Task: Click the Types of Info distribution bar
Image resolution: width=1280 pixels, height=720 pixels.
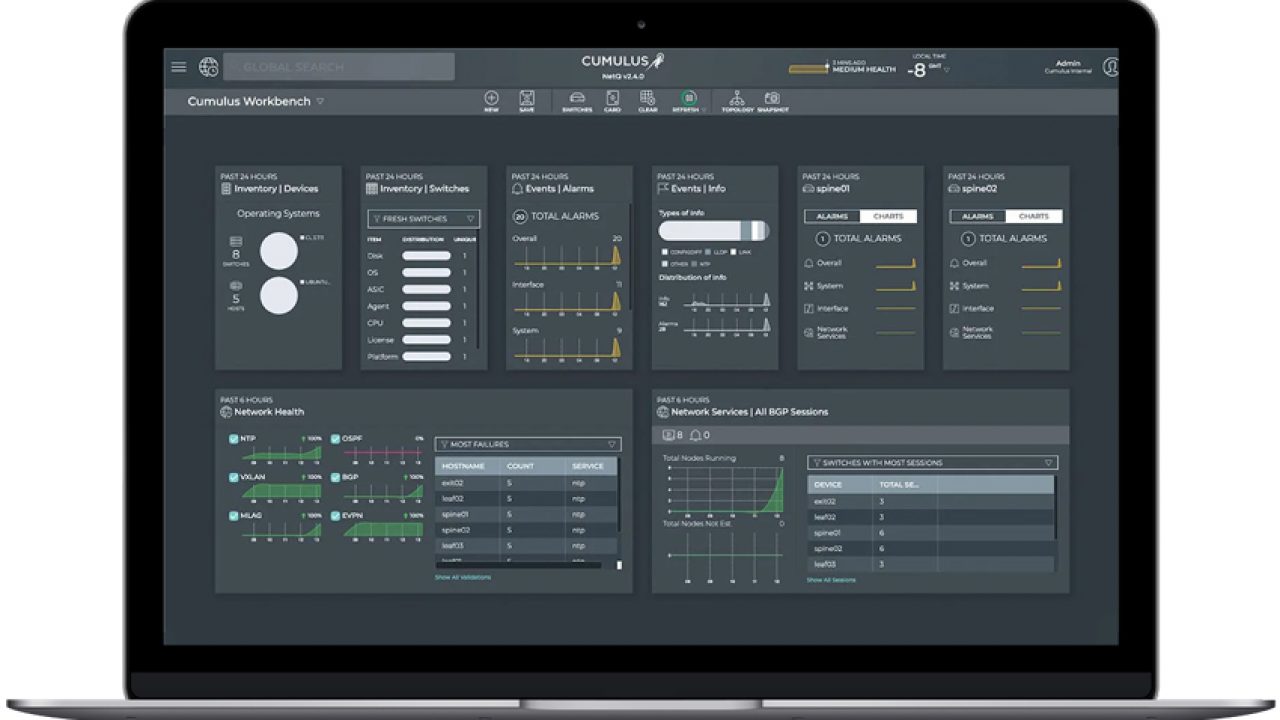Action: 714,230
